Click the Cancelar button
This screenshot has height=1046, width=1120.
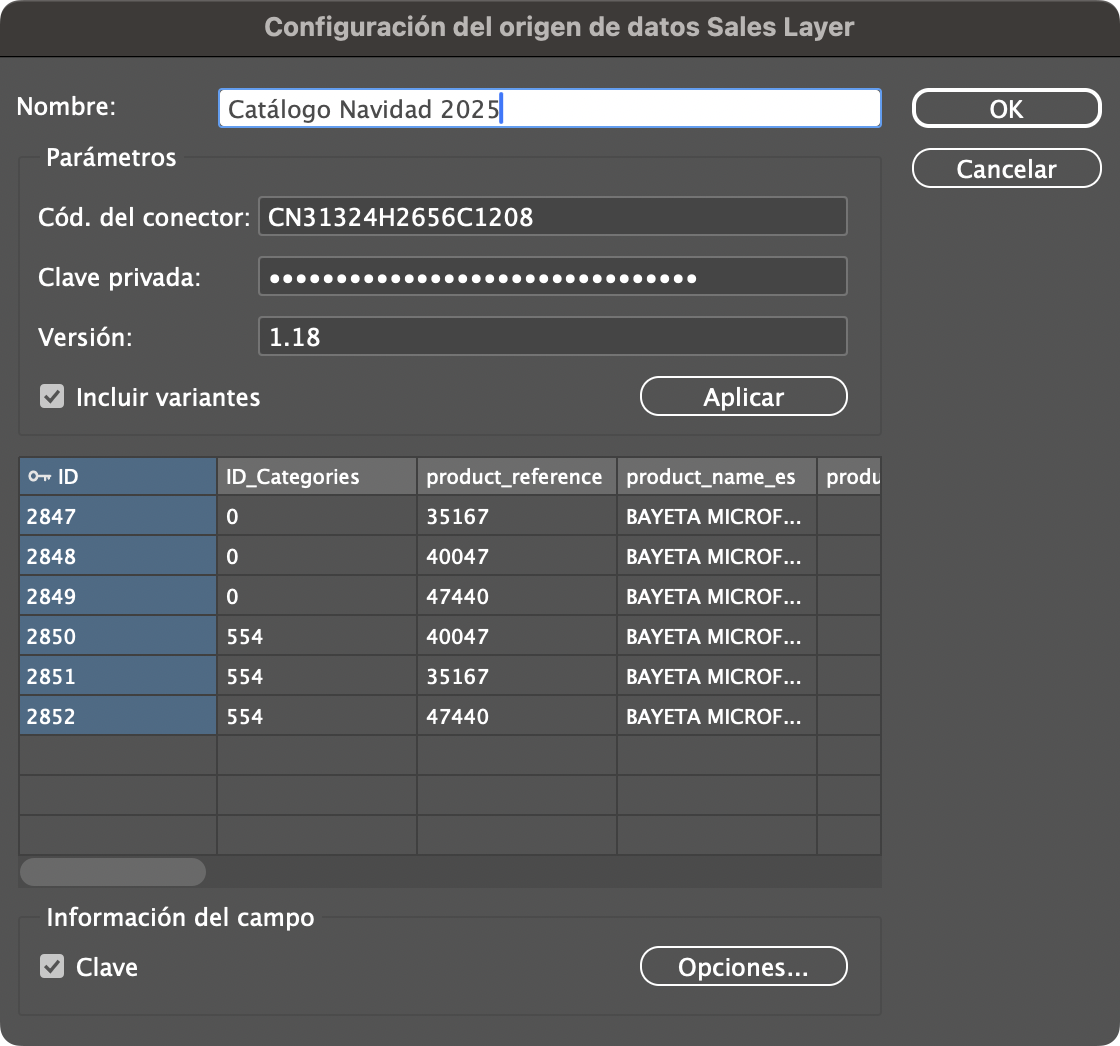[x=1006, y=168]
